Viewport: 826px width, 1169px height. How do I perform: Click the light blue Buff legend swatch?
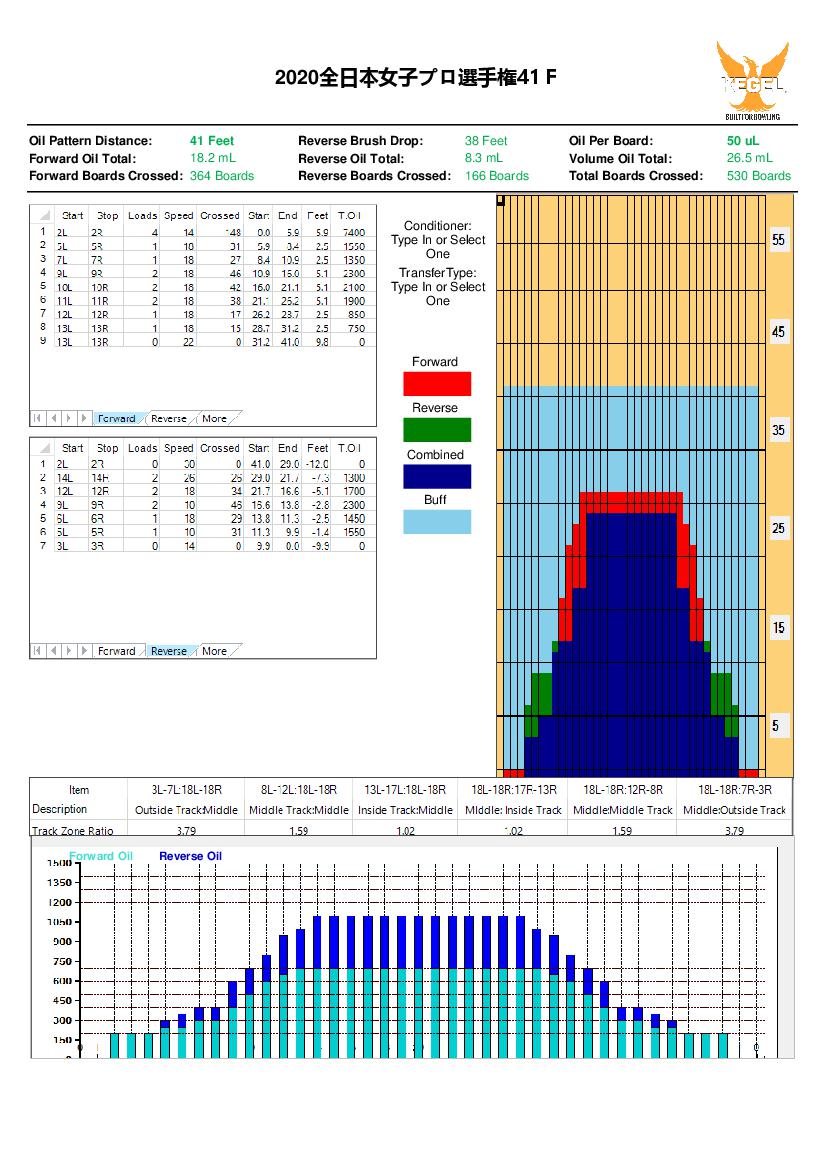point(437,522)
